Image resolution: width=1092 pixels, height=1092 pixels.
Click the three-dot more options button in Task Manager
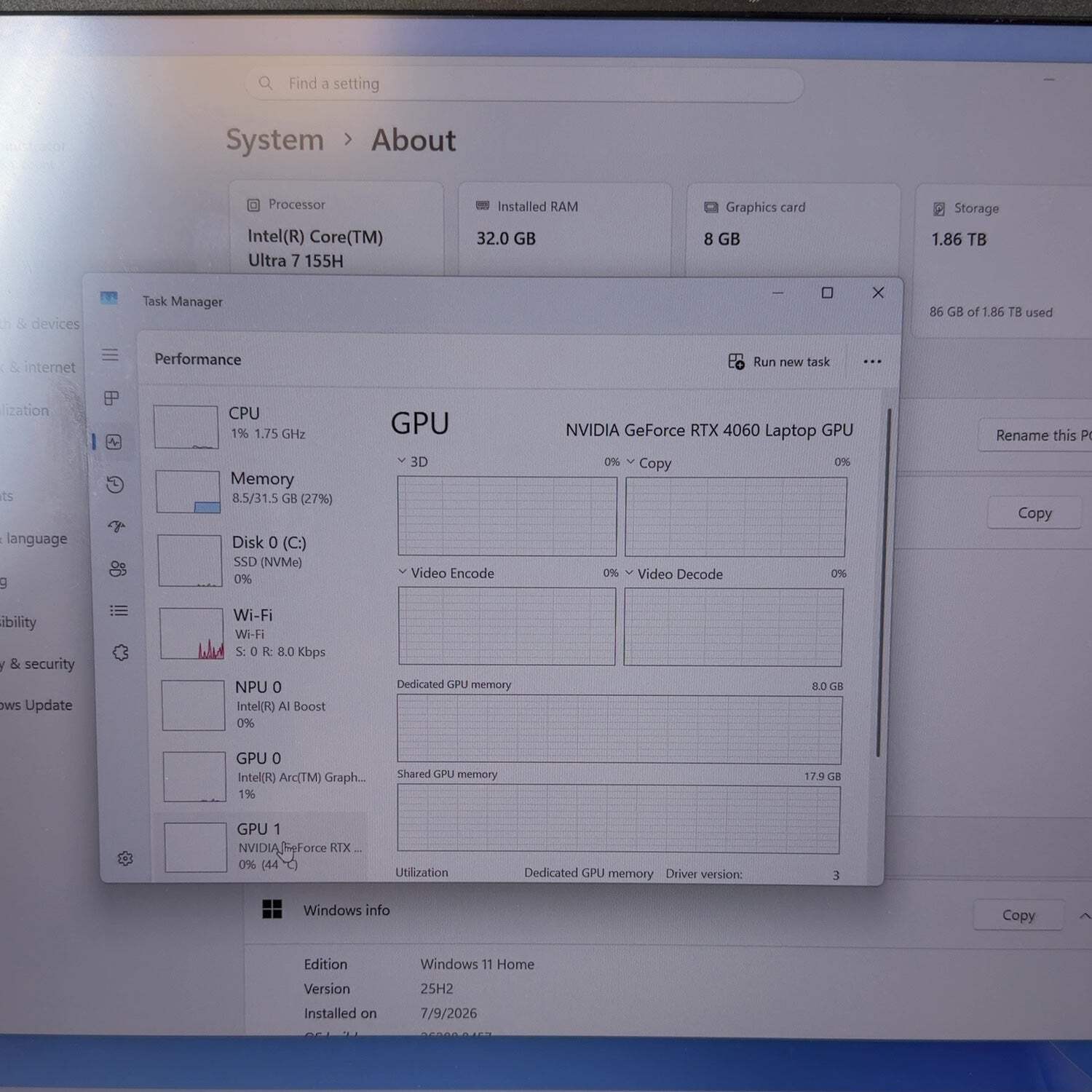point(872,362)
